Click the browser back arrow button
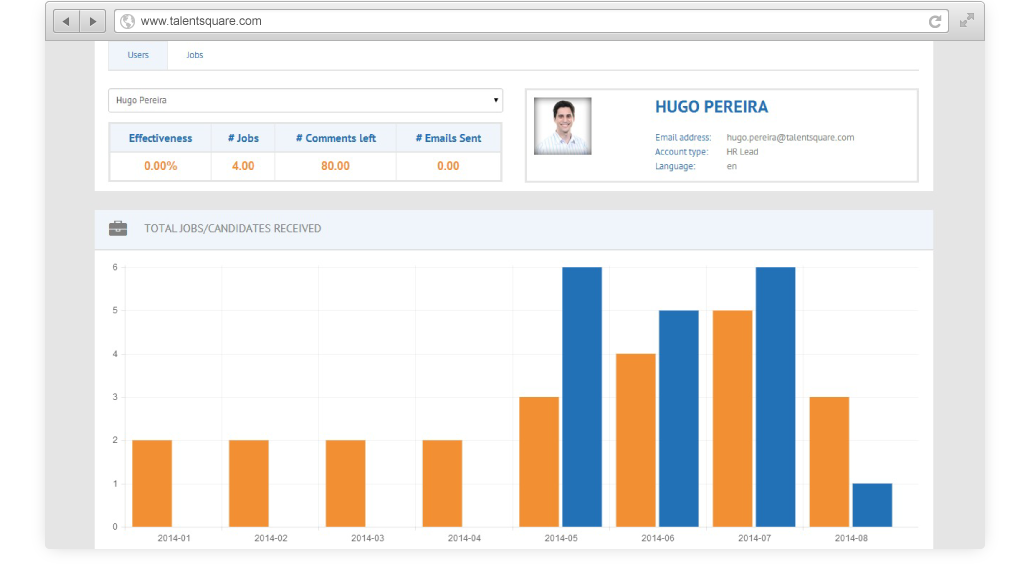The height and width of the screenshot is (570, 1036). (x=67, y=21)
